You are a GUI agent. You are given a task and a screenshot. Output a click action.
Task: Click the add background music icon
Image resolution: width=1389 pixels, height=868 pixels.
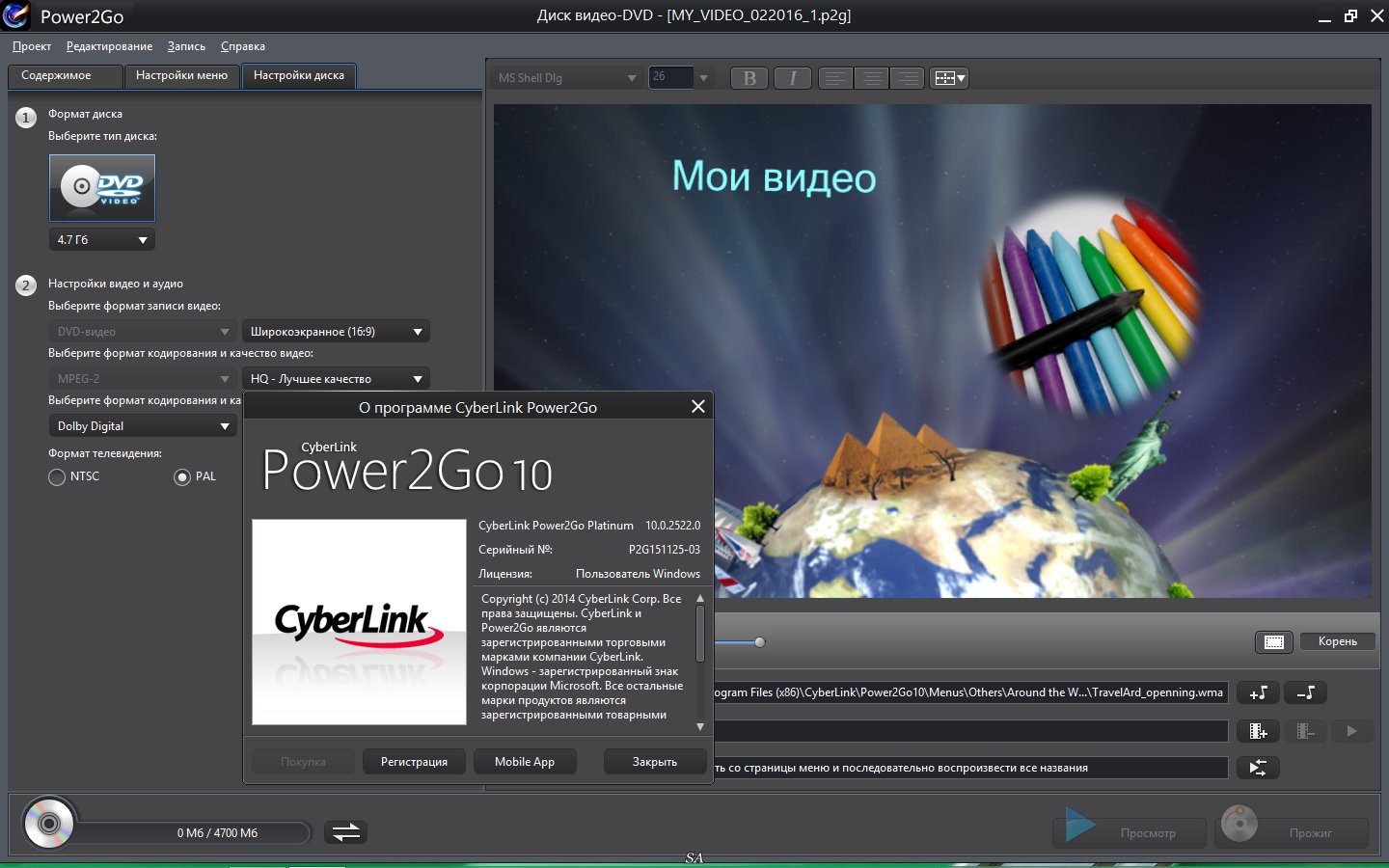click(x=1258, y=692)
